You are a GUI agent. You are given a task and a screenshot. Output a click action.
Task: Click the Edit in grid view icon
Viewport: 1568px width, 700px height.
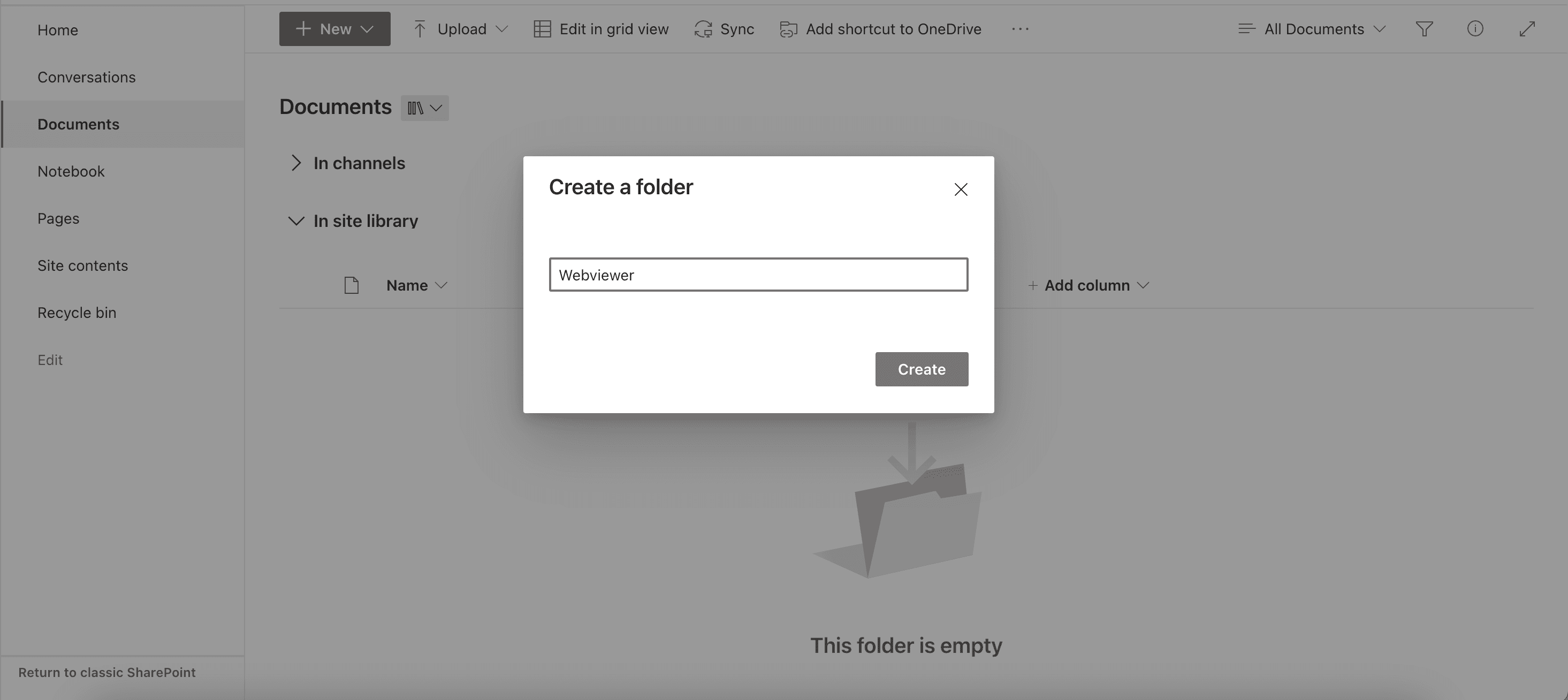coord(542,28)
